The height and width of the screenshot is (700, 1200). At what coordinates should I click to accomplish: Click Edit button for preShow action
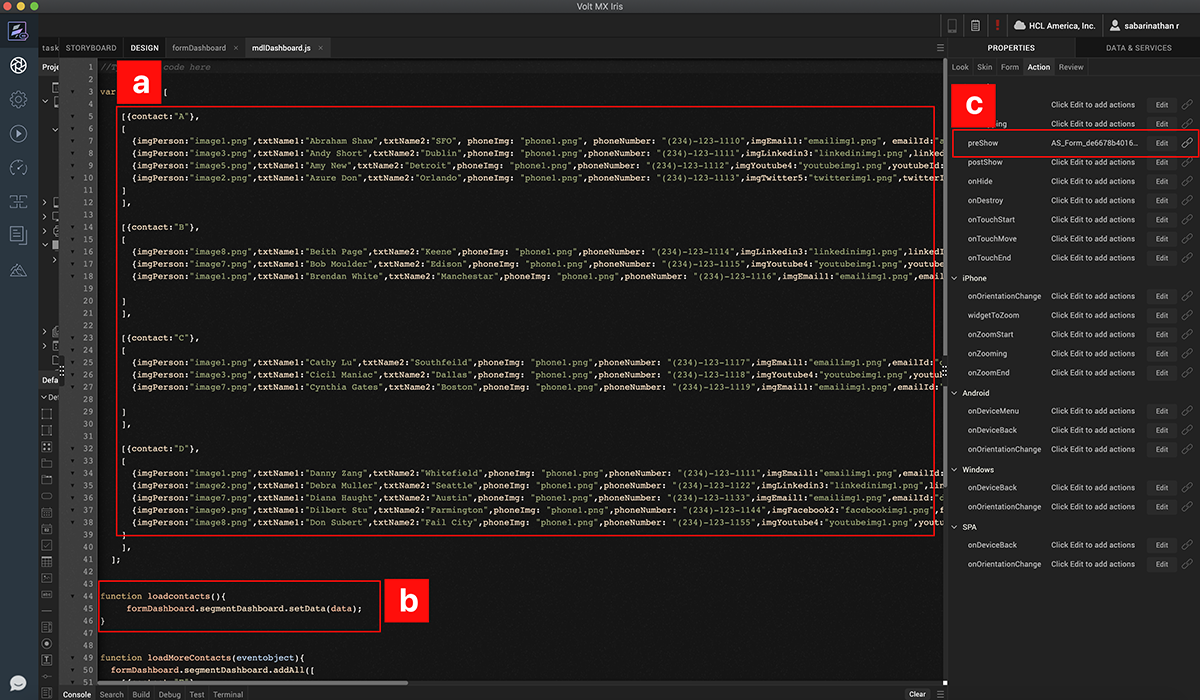pos(1161,143)
